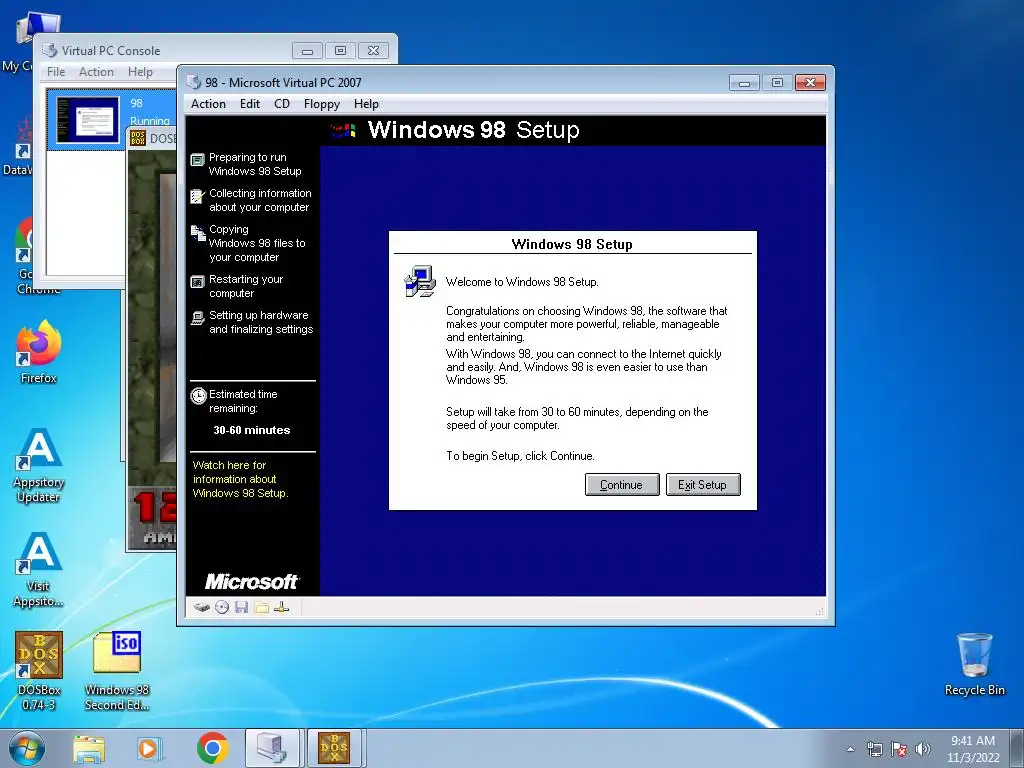The height and width of the screenshot is (768, 1024).
Task: Click the Running status text in Console
Action: [x=150, y=121]
